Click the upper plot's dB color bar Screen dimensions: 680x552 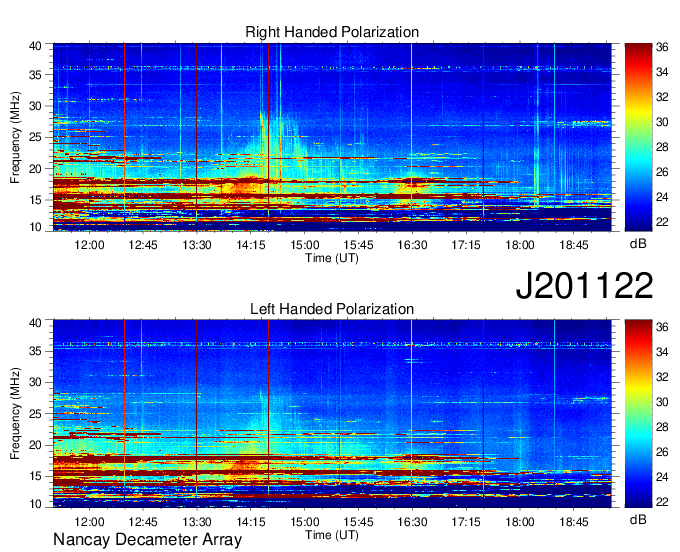638,137
